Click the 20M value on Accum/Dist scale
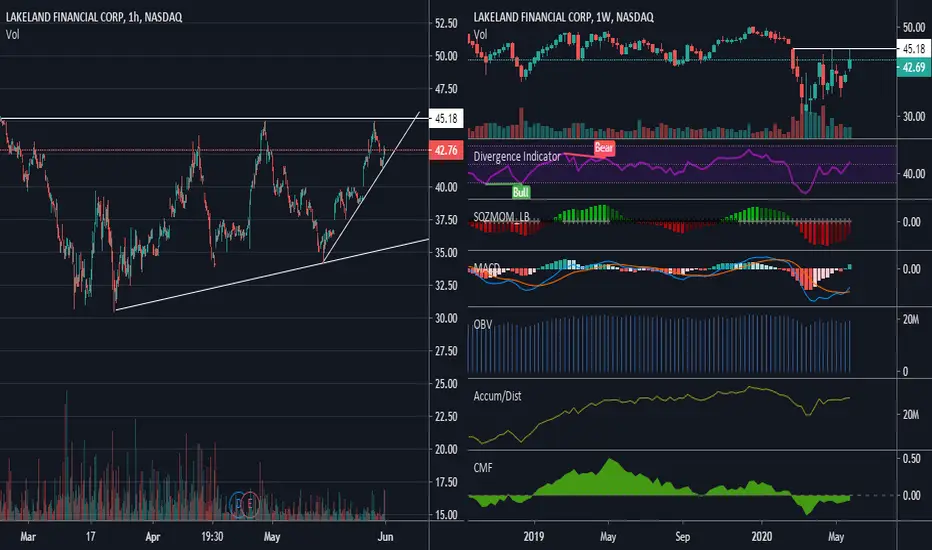Screen dimensions: 932x550 [x=911, y=414]
